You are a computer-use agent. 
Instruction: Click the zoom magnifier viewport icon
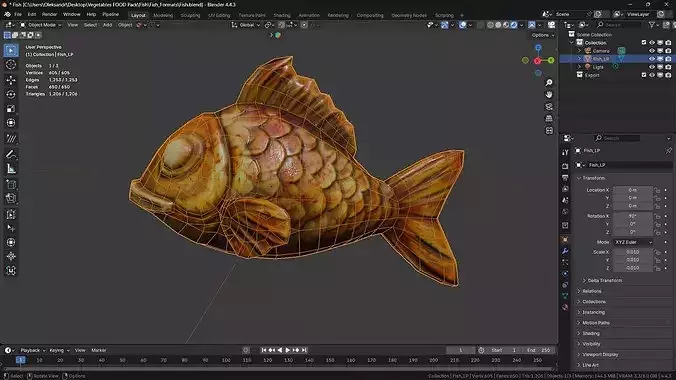tap(549, 82)
